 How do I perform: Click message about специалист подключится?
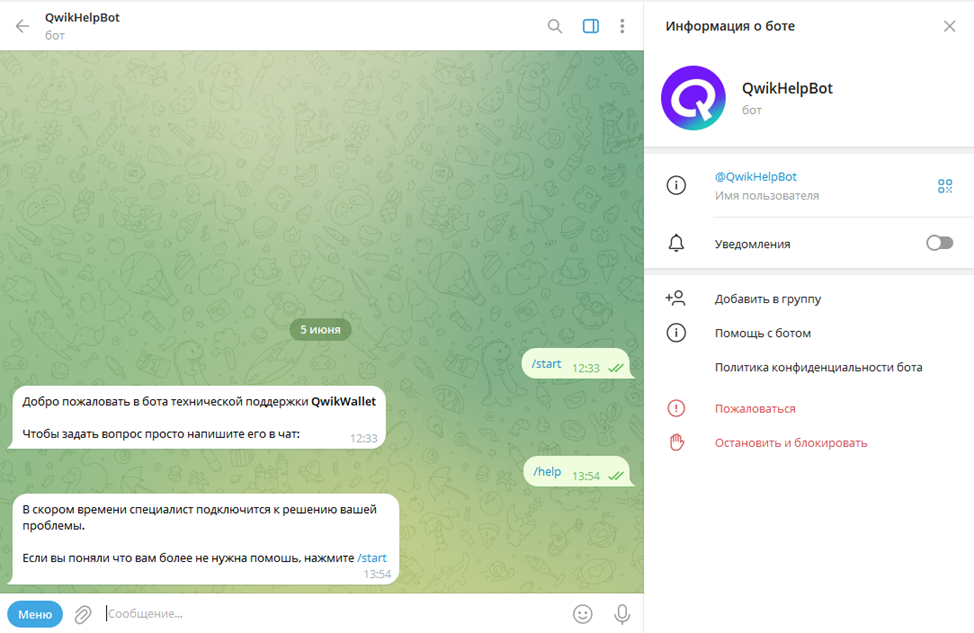pyautogui.click(x=203, y=539)
